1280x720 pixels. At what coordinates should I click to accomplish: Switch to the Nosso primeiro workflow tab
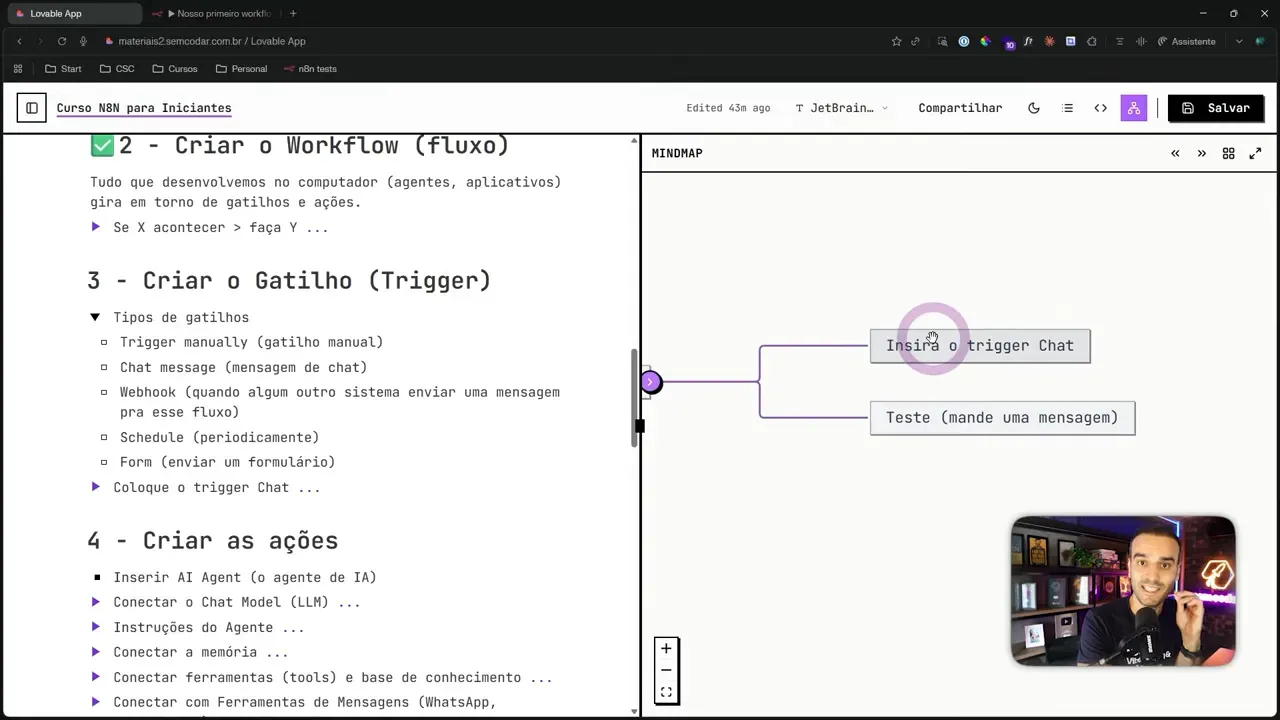(x=218, y=13)
